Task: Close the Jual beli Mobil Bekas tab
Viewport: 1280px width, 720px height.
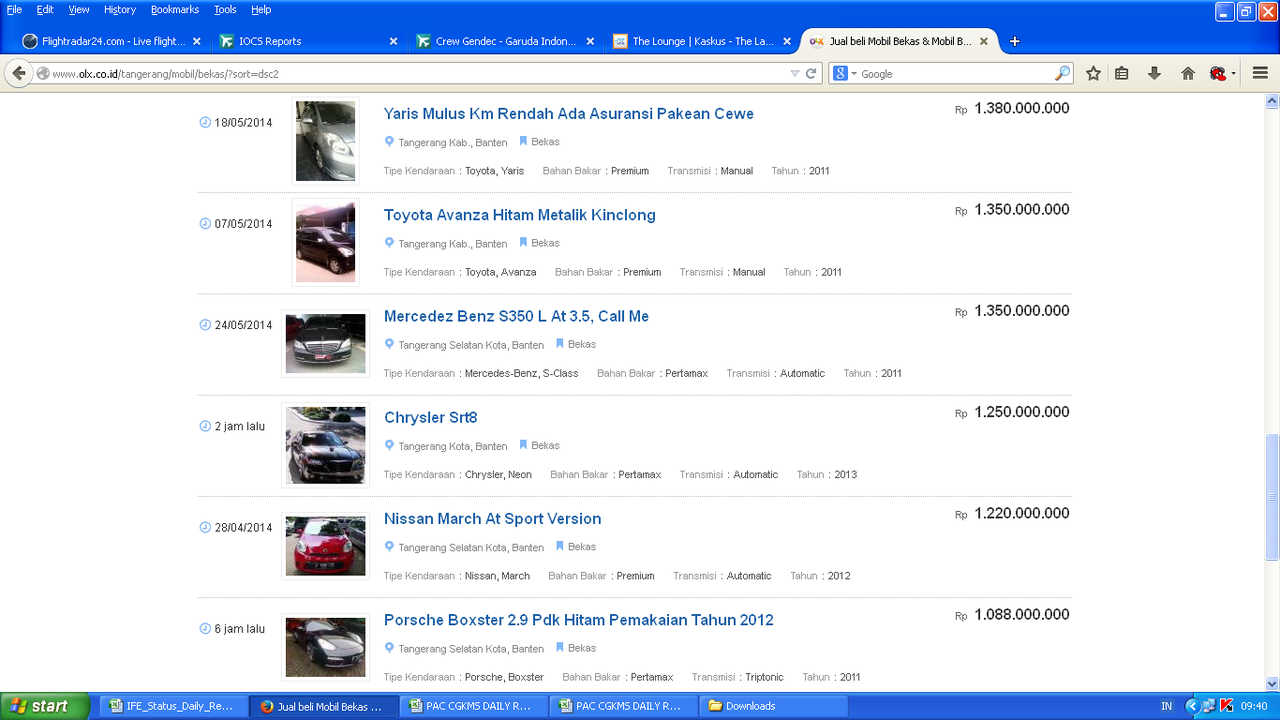Action: tap(984, 41)
